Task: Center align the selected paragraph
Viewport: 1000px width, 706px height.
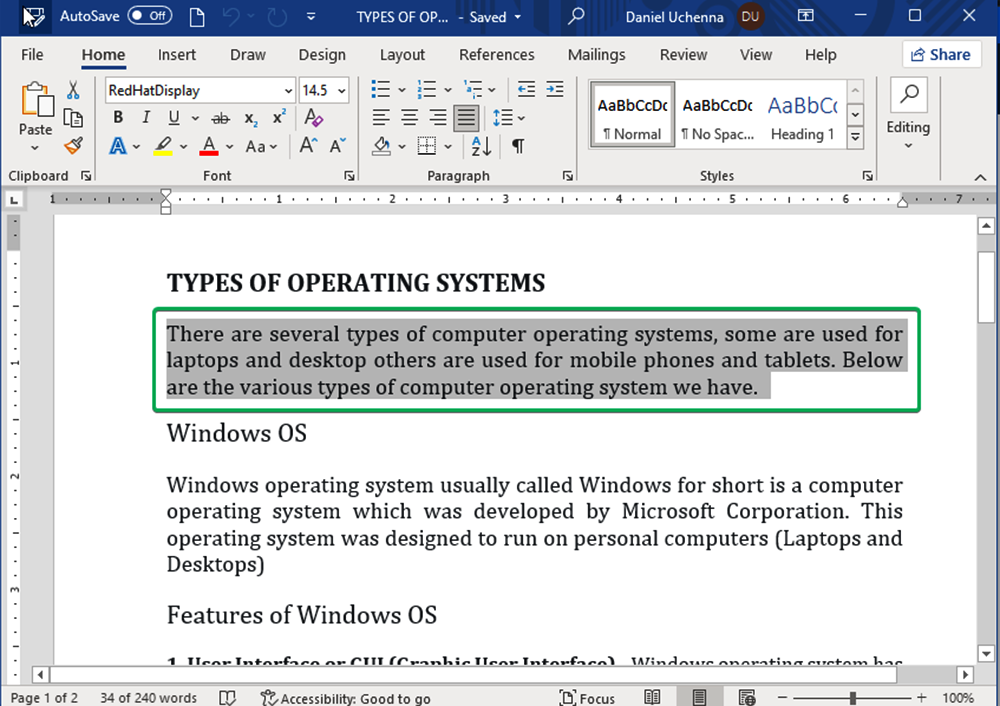Action: click(410, 118)
